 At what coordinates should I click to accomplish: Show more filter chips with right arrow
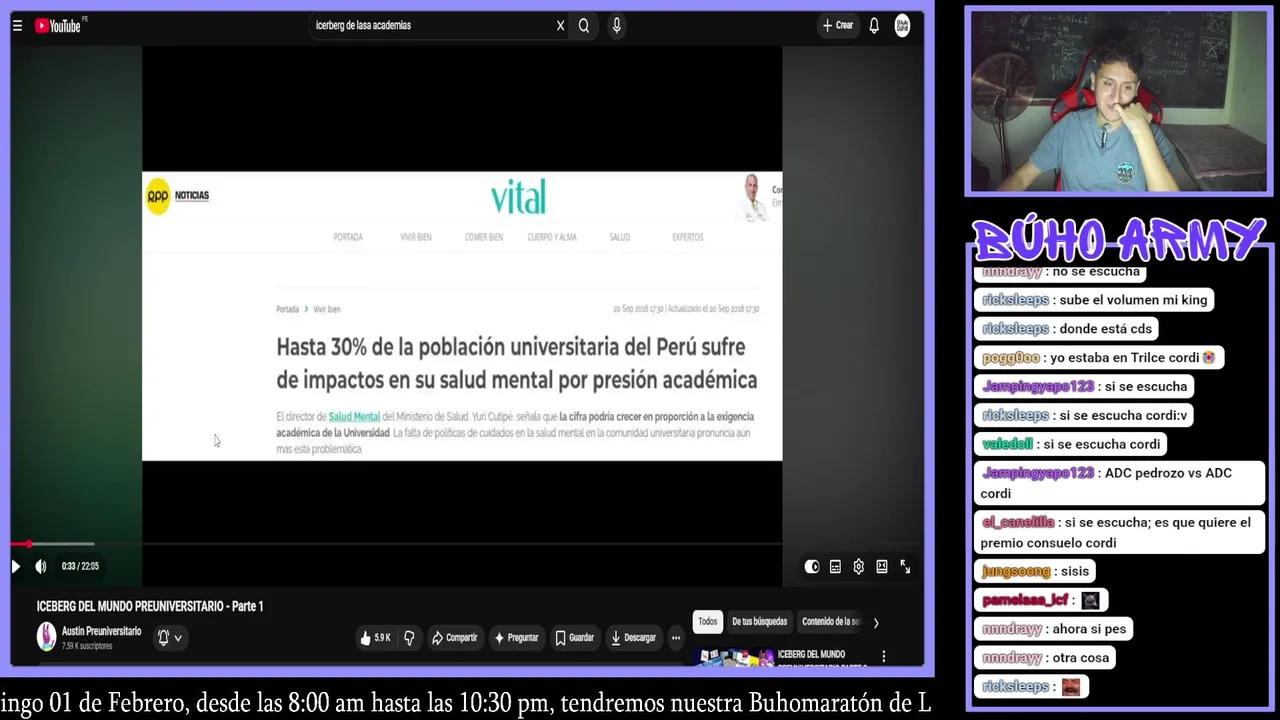coord(876,623)
